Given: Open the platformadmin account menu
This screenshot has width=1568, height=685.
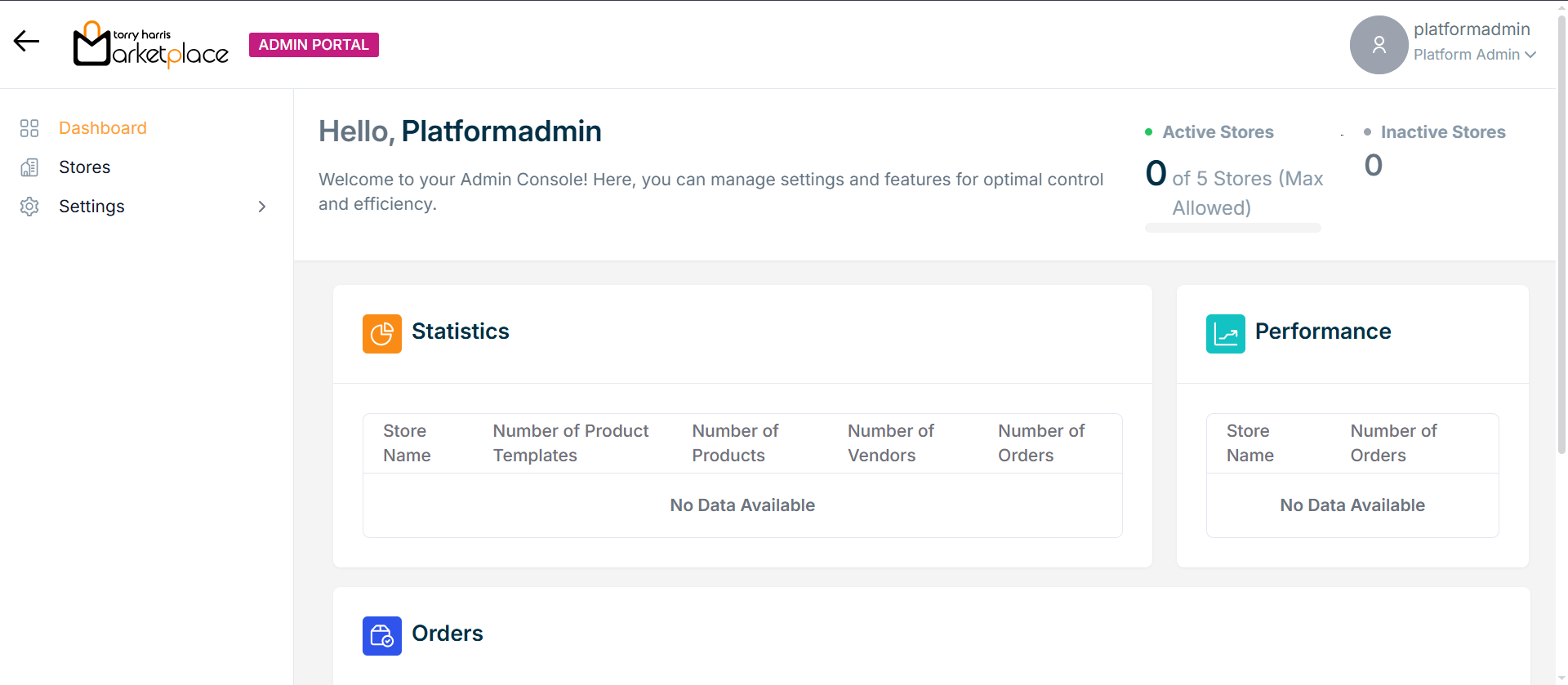Looking at the screenshot, I should (x=1472, y=29).
